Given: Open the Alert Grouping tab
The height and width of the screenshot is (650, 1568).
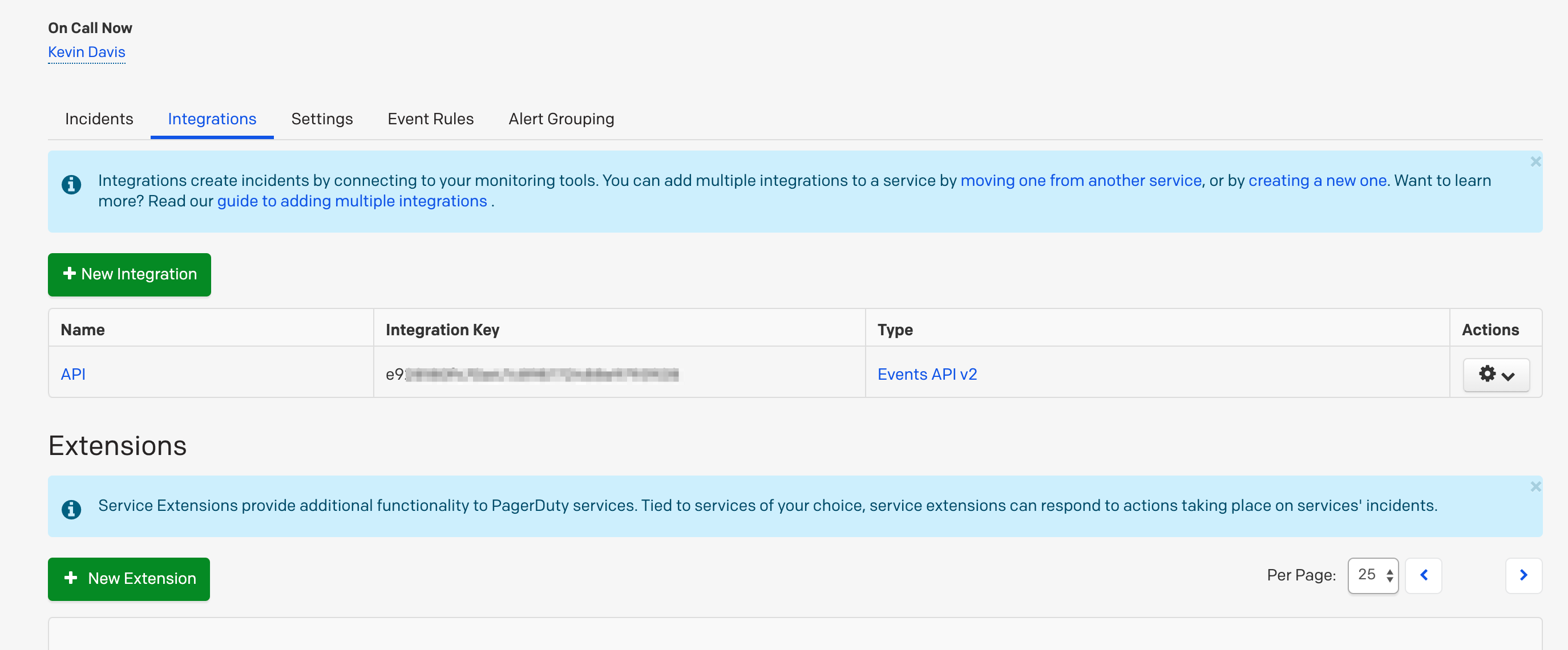Looking at the screenshot, I should tap(560, 119).
